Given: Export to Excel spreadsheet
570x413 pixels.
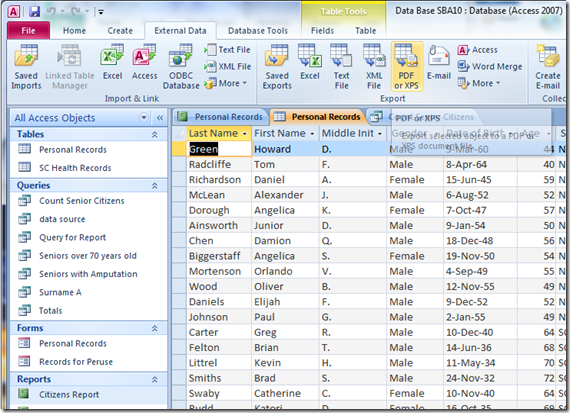Looking at the screenshot, I should tap(310, 63).
